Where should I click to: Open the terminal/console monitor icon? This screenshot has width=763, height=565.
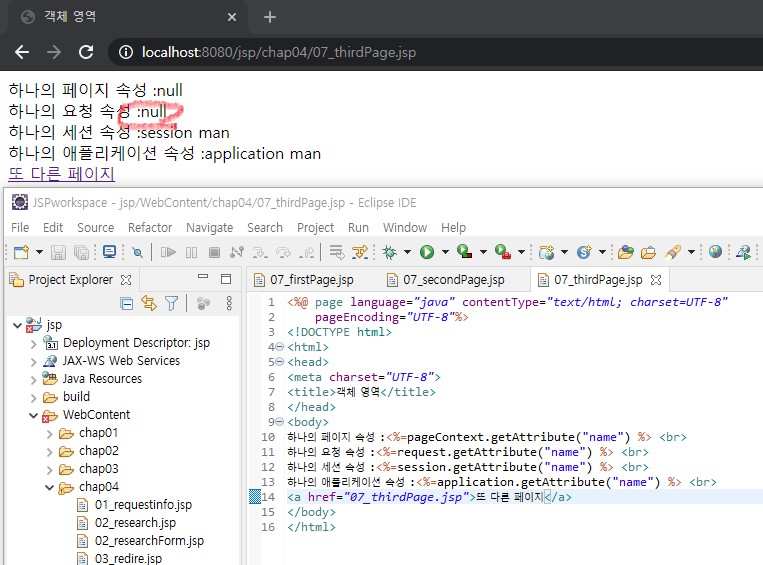coord(109,252)
